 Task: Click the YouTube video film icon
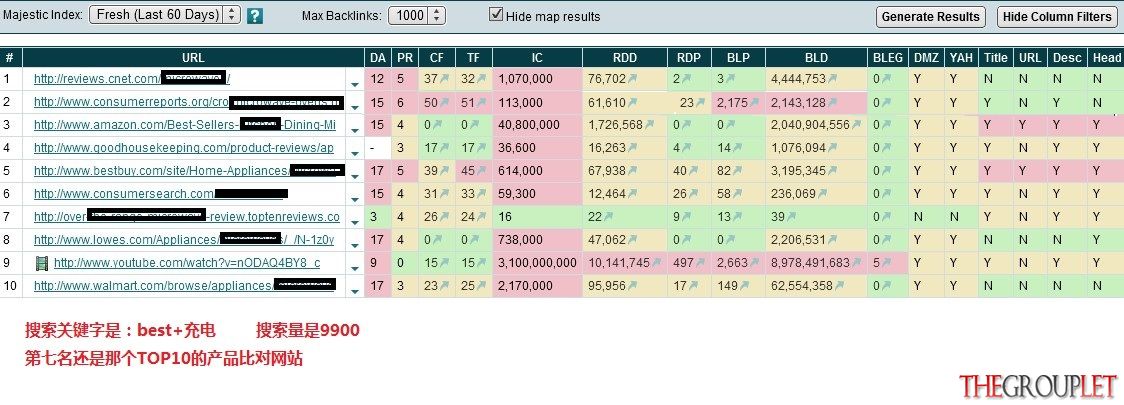pos(42,263)
